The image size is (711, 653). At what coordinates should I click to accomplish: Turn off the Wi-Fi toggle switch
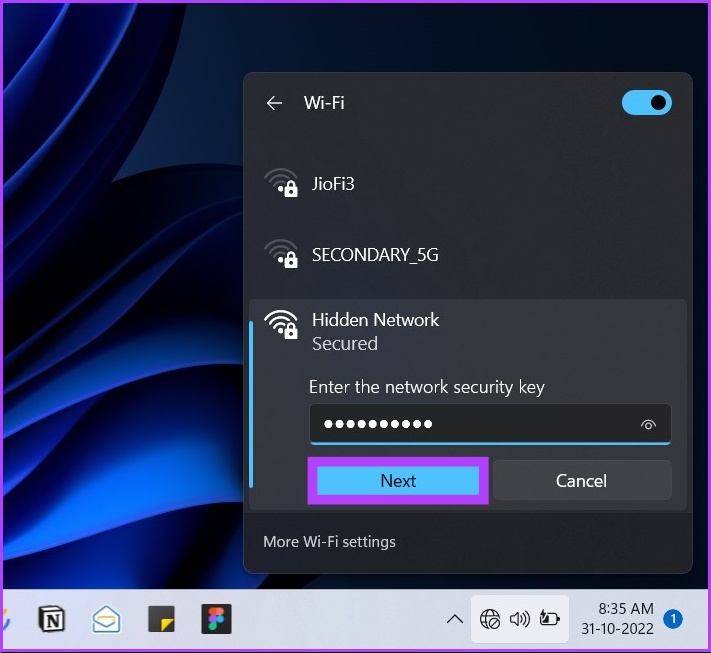click(x=647, y=102)
